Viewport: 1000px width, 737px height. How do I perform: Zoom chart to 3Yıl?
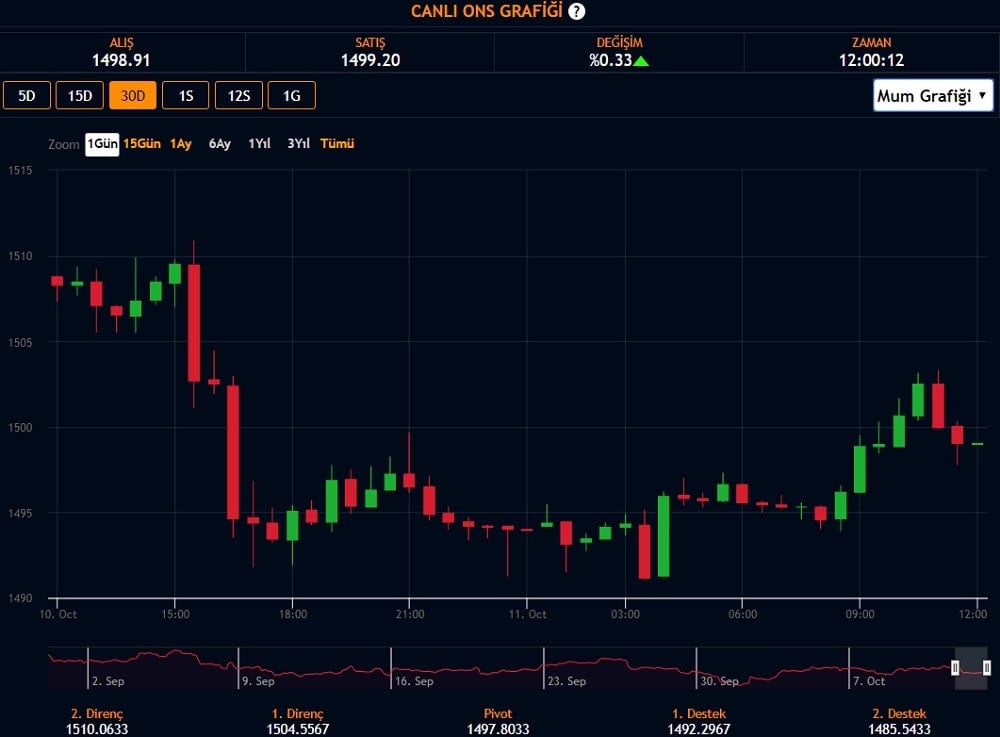(298, 144)
